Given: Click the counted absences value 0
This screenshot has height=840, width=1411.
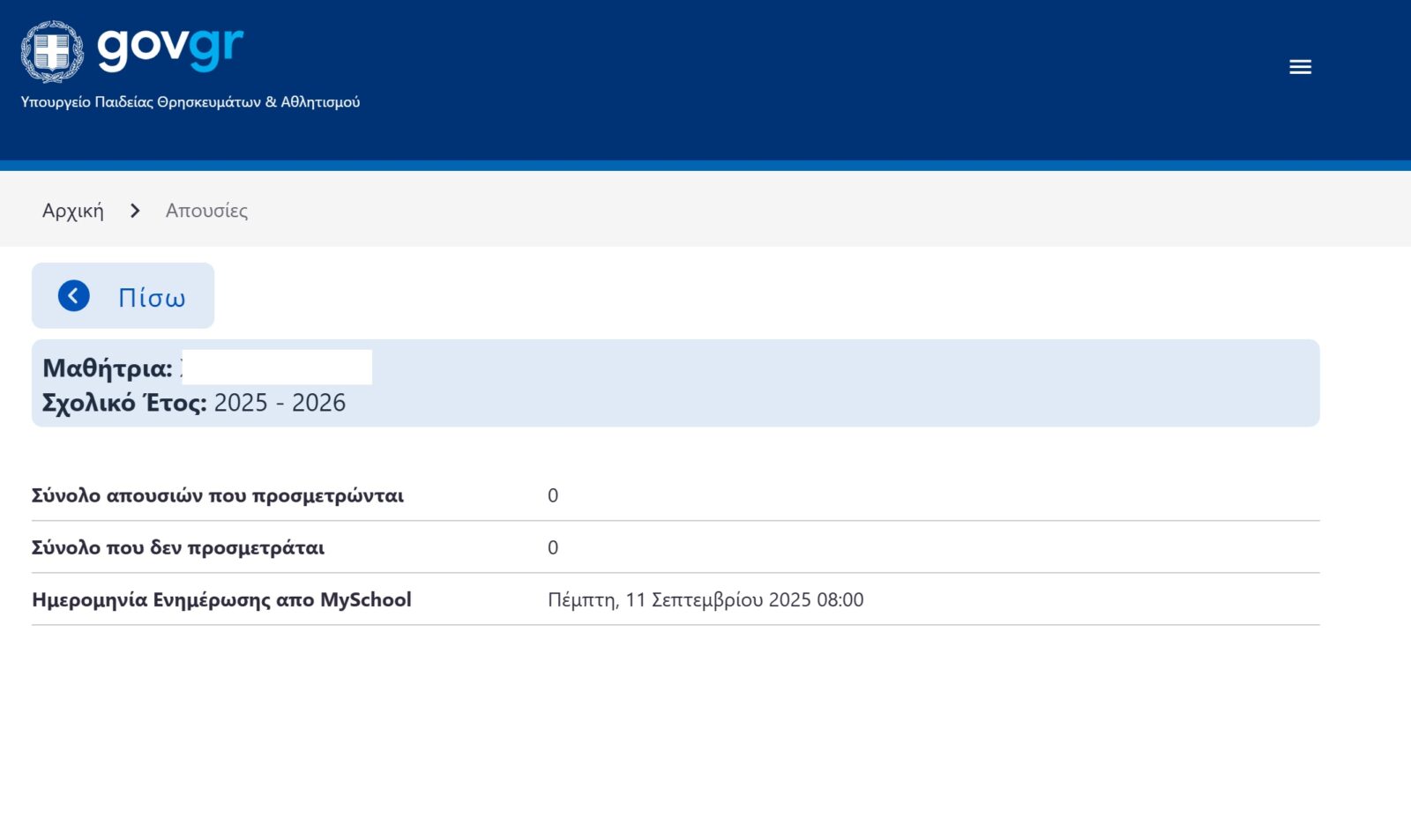Looking at the screenshot, I should [553, 495].
